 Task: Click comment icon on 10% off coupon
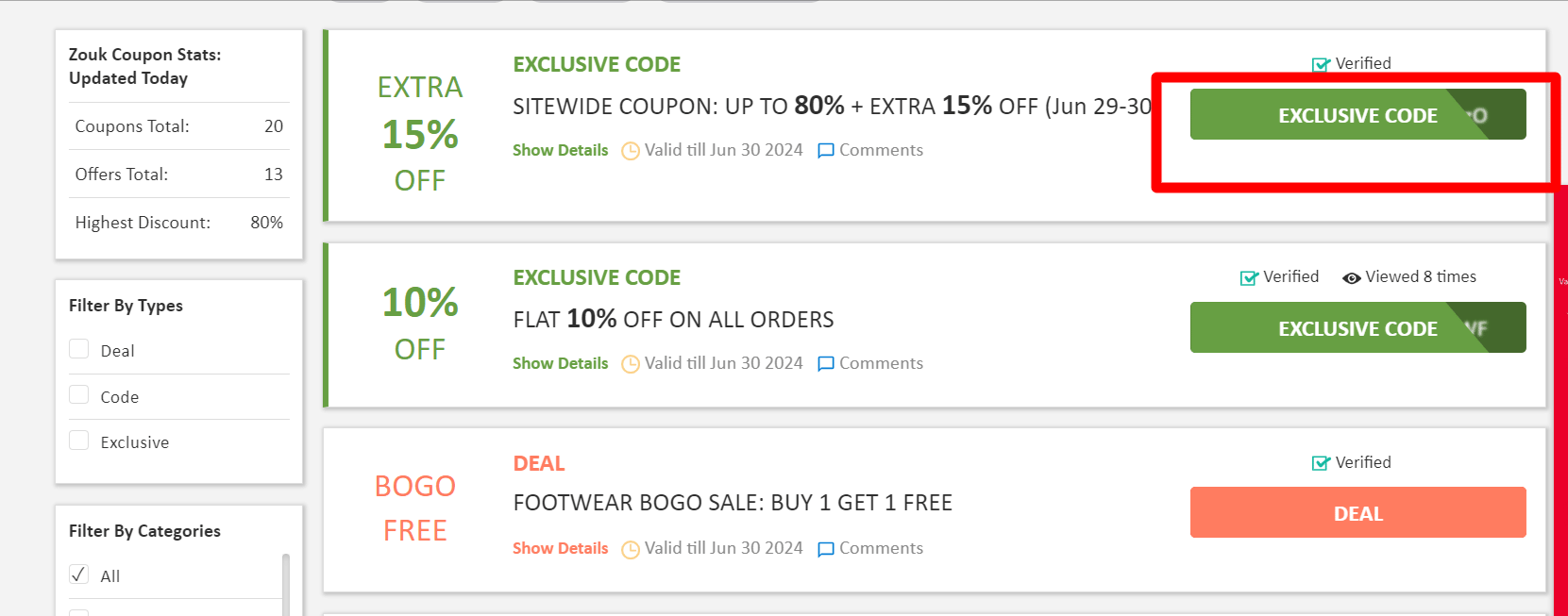coord(825,364)
